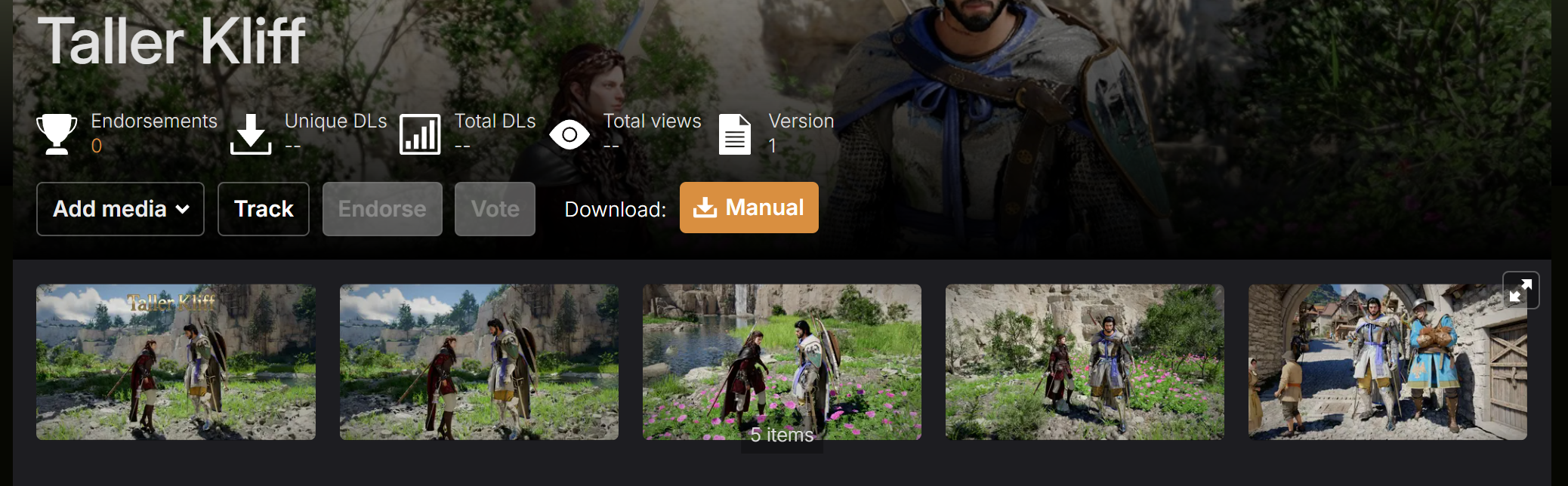Expand gallery with fullscreen arrows icon

pyautogui.click(x=1520, y=291)
